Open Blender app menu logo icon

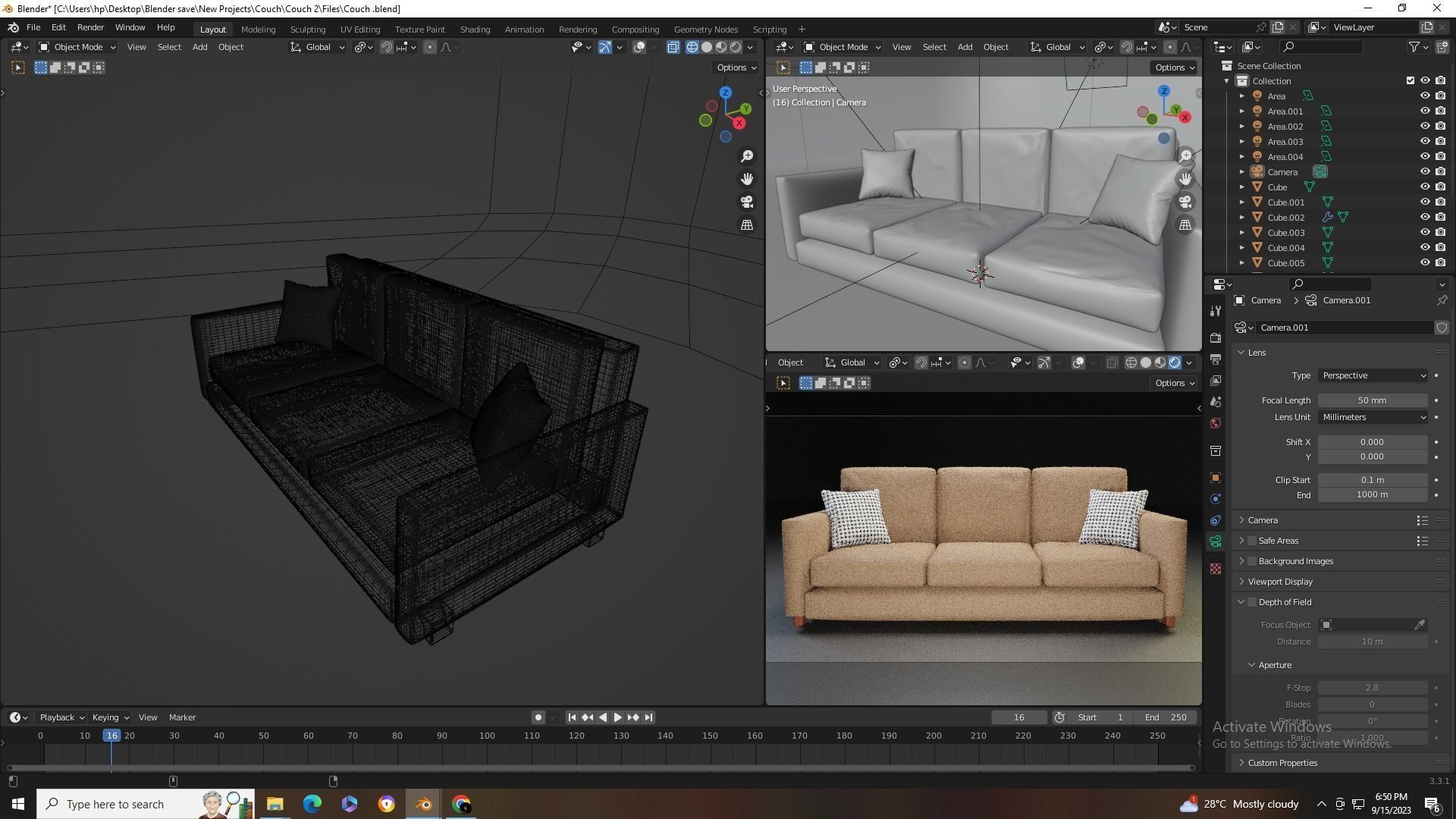tap(13, 27)
